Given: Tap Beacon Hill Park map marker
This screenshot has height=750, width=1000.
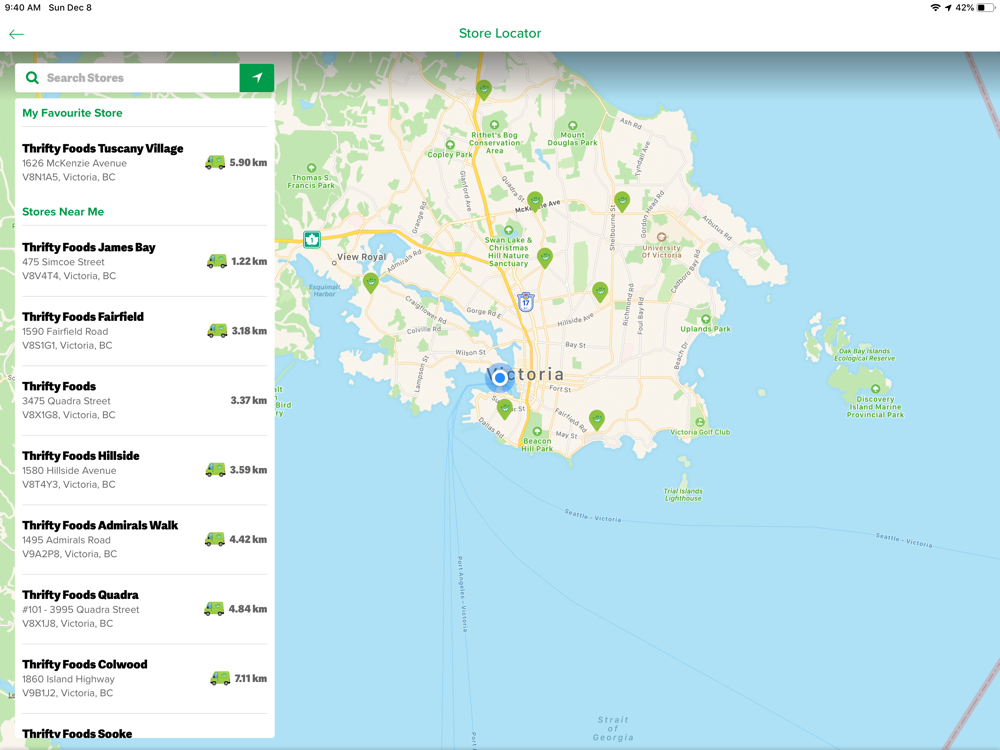Looking at the screenshot, I should pyautogui.click(x=537, y=432).
